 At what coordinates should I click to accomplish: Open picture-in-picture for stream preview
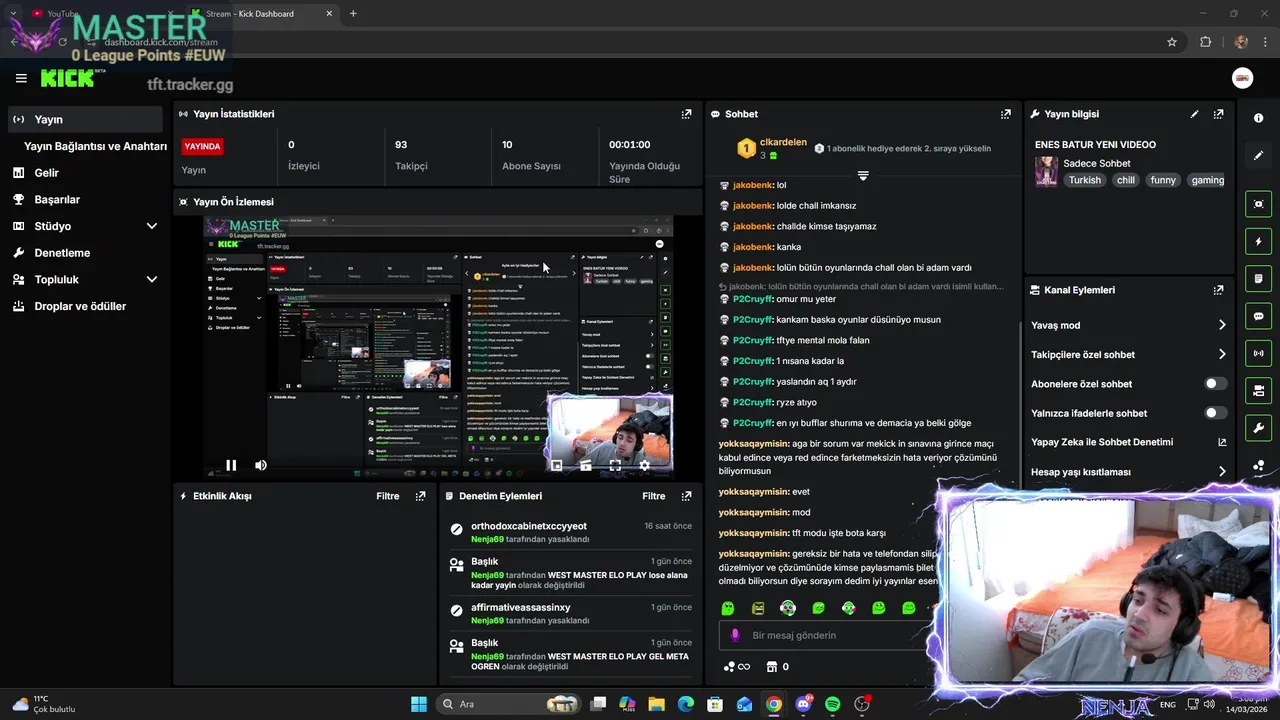point(557,465)
